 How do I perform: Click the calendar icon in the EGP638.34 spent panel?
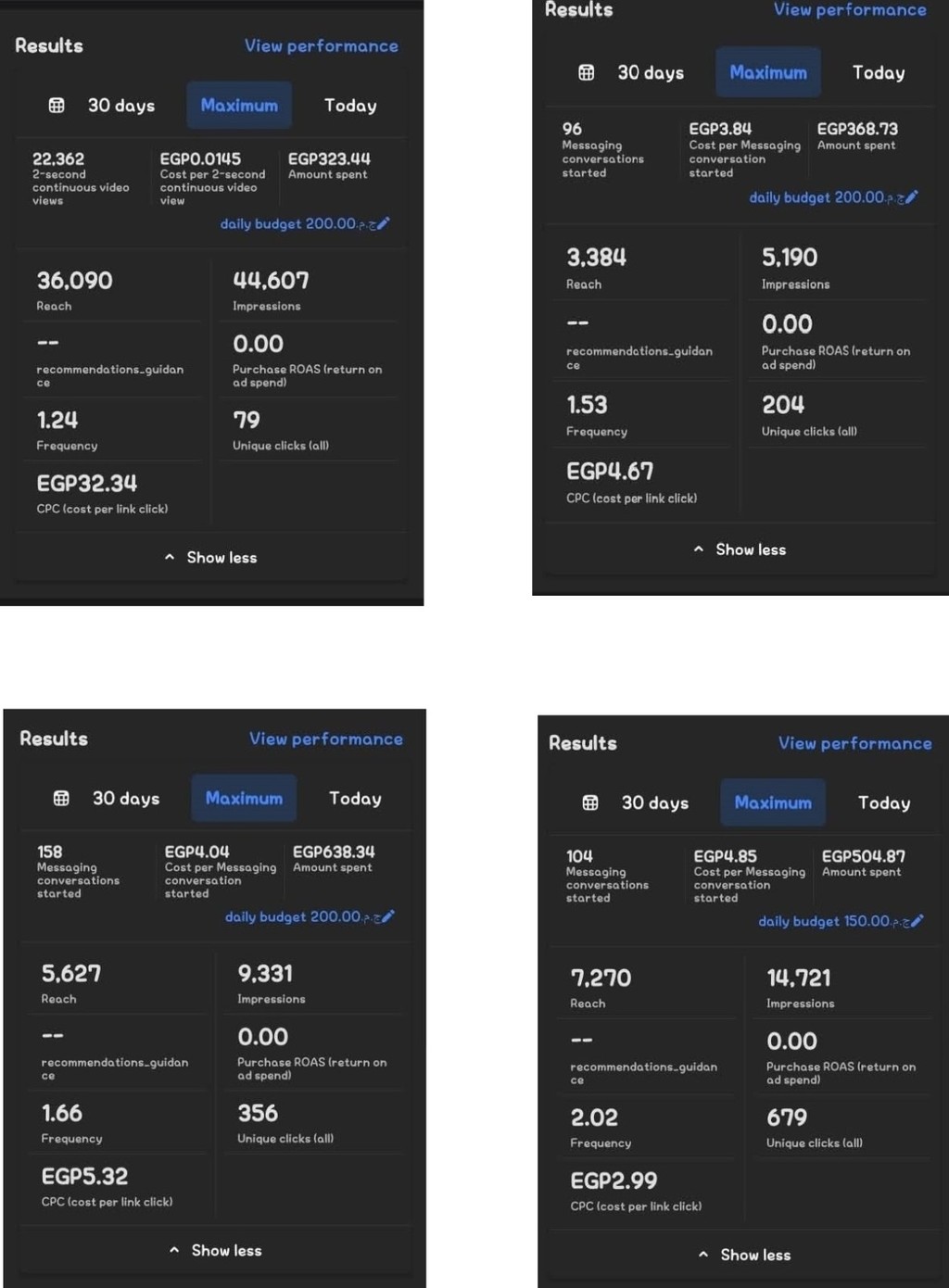(x=61, y=799)
